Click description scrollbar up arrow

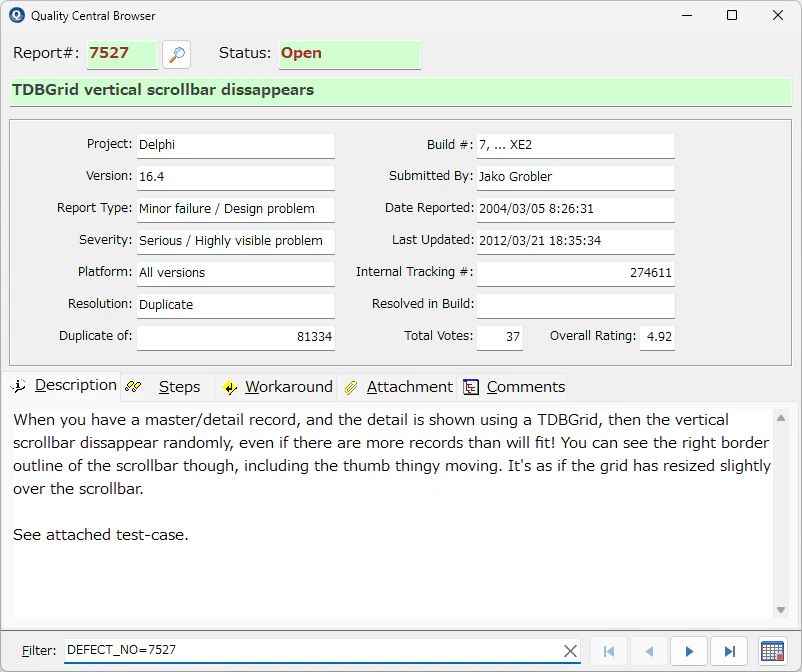tap(781, 418)
